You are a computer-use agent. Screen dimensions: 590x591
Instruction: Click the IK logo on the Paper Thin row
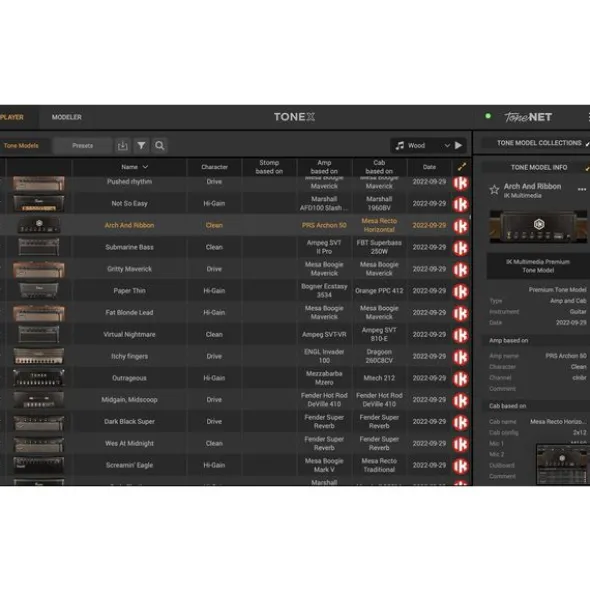(461, 292)
